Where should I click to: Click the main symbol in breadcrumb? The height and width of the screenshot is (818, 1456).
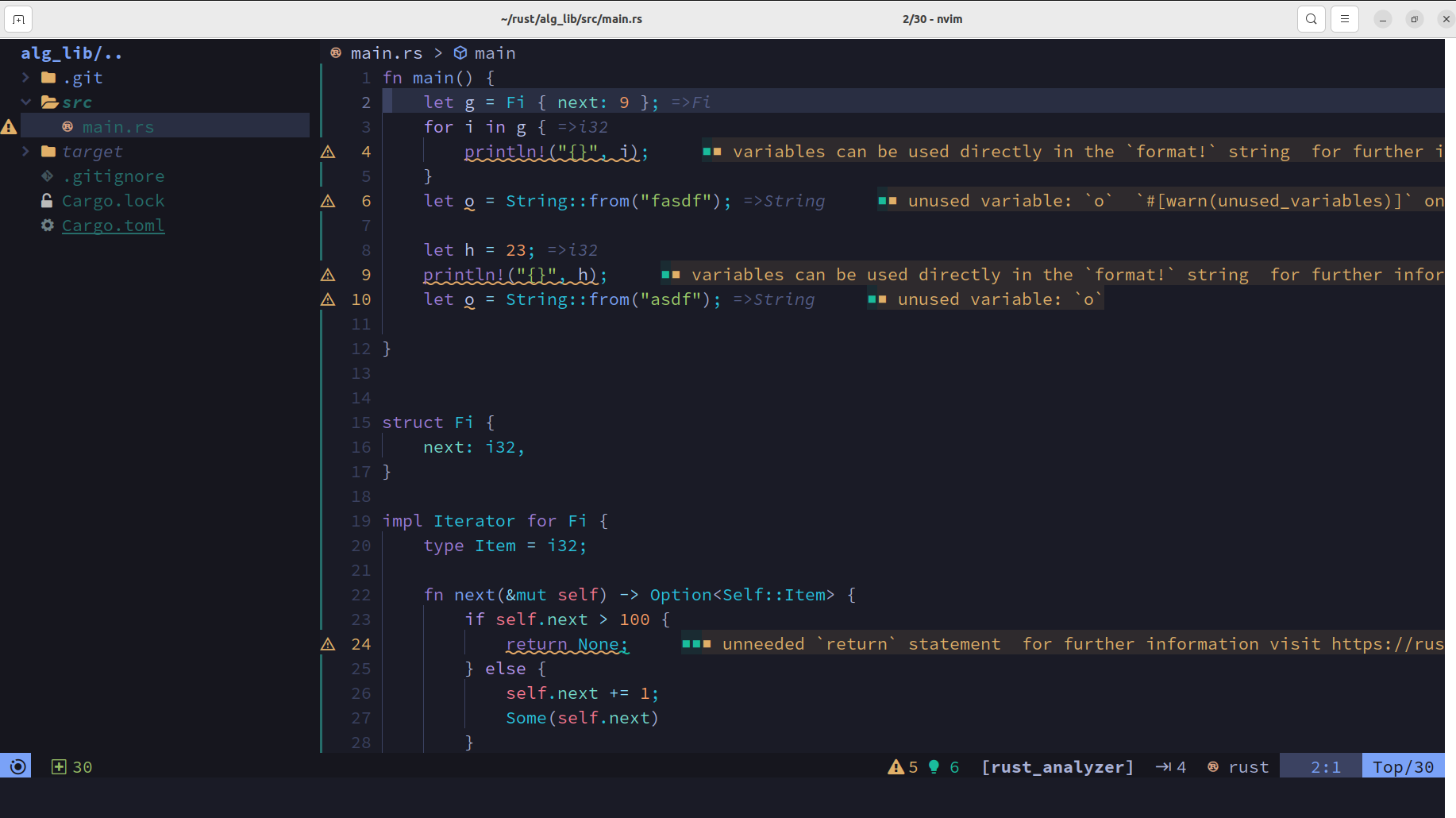495,53
